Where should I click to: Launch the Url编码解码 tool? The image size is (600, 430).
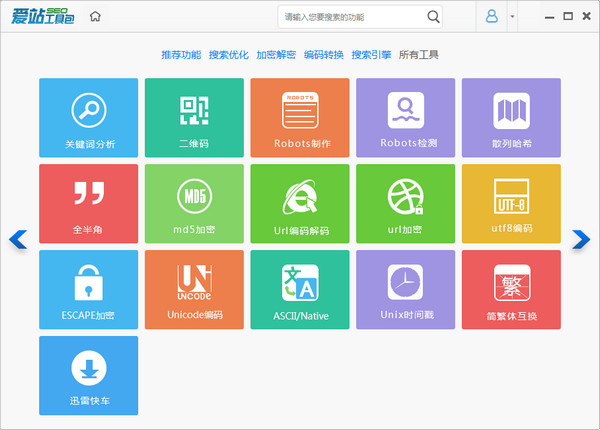tap(300, 203)
